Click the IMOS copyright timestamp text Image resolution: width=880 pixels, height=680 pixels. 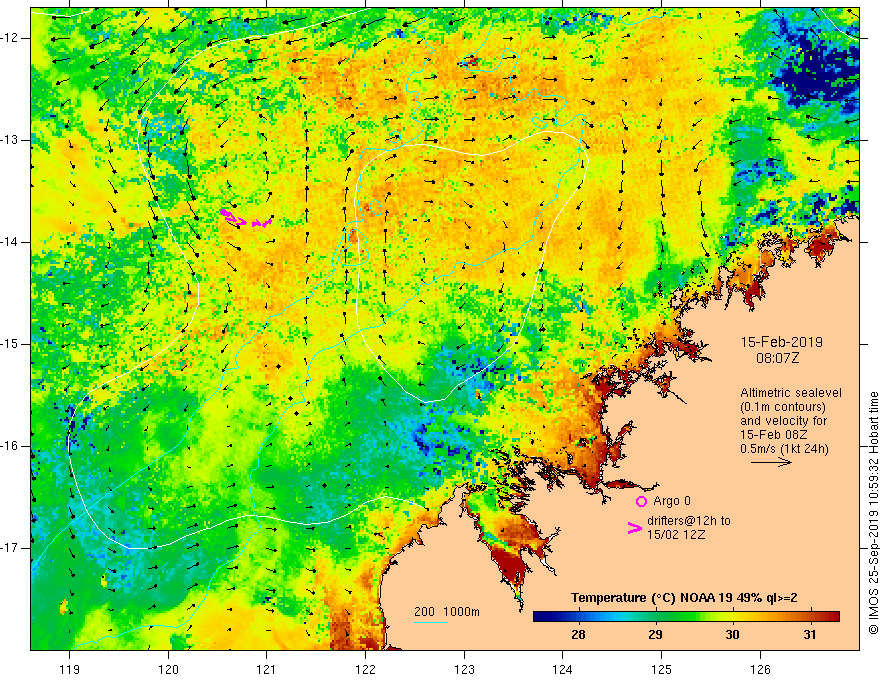[x=873, y=514]
